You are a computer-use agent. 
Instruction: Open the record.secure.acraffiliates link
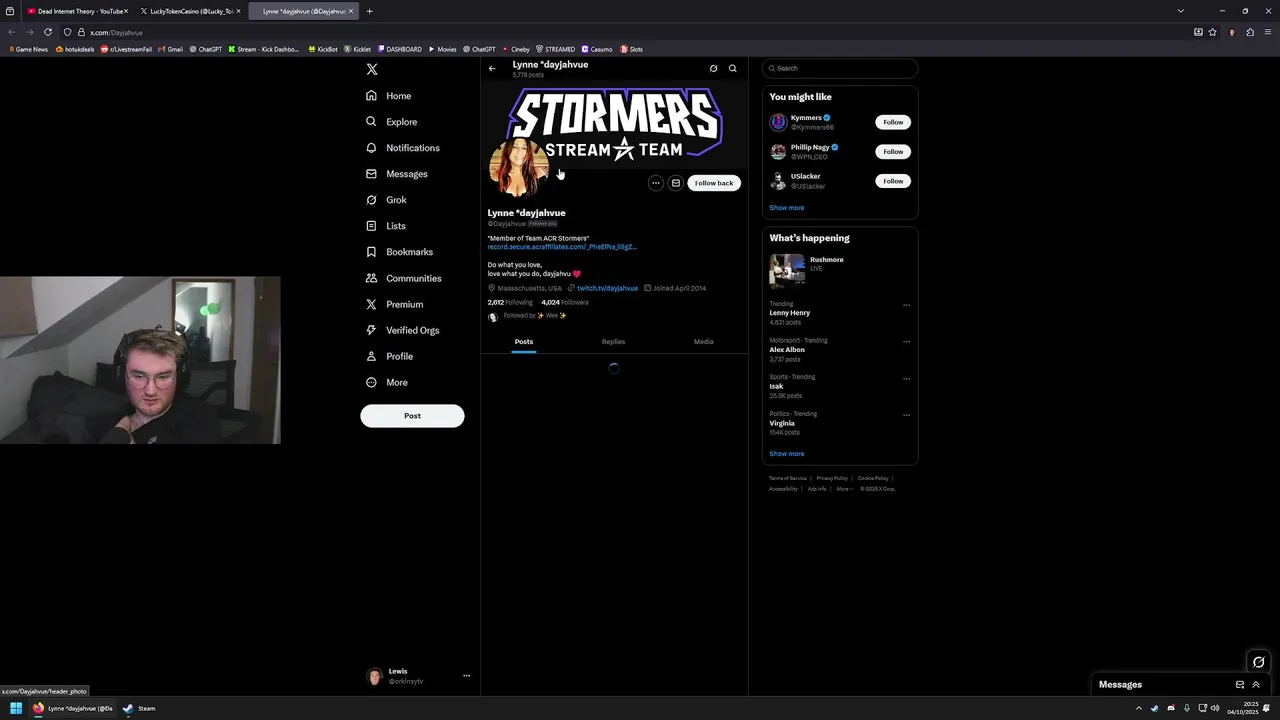[x=562, y=247]
